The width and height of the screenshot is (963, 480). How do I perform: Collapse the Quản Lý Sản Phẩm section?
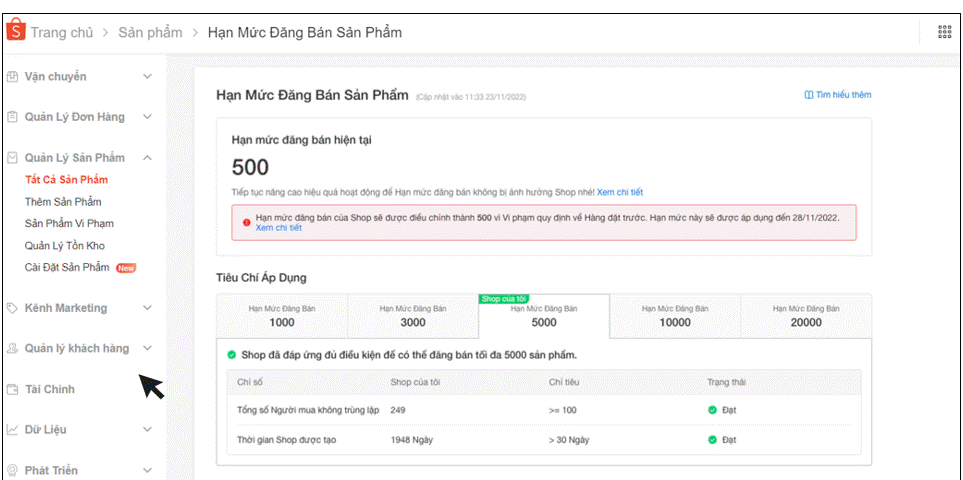pos(147,158)
